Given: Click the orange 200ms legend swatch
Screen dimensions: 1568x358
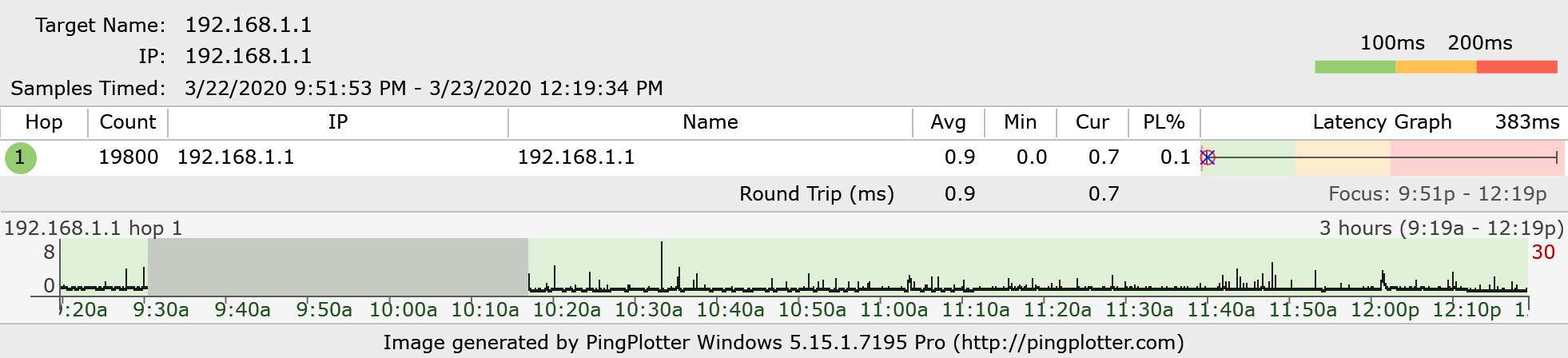Looking at the screenshot, I should pyautogui.click(x=1435, y=67).
